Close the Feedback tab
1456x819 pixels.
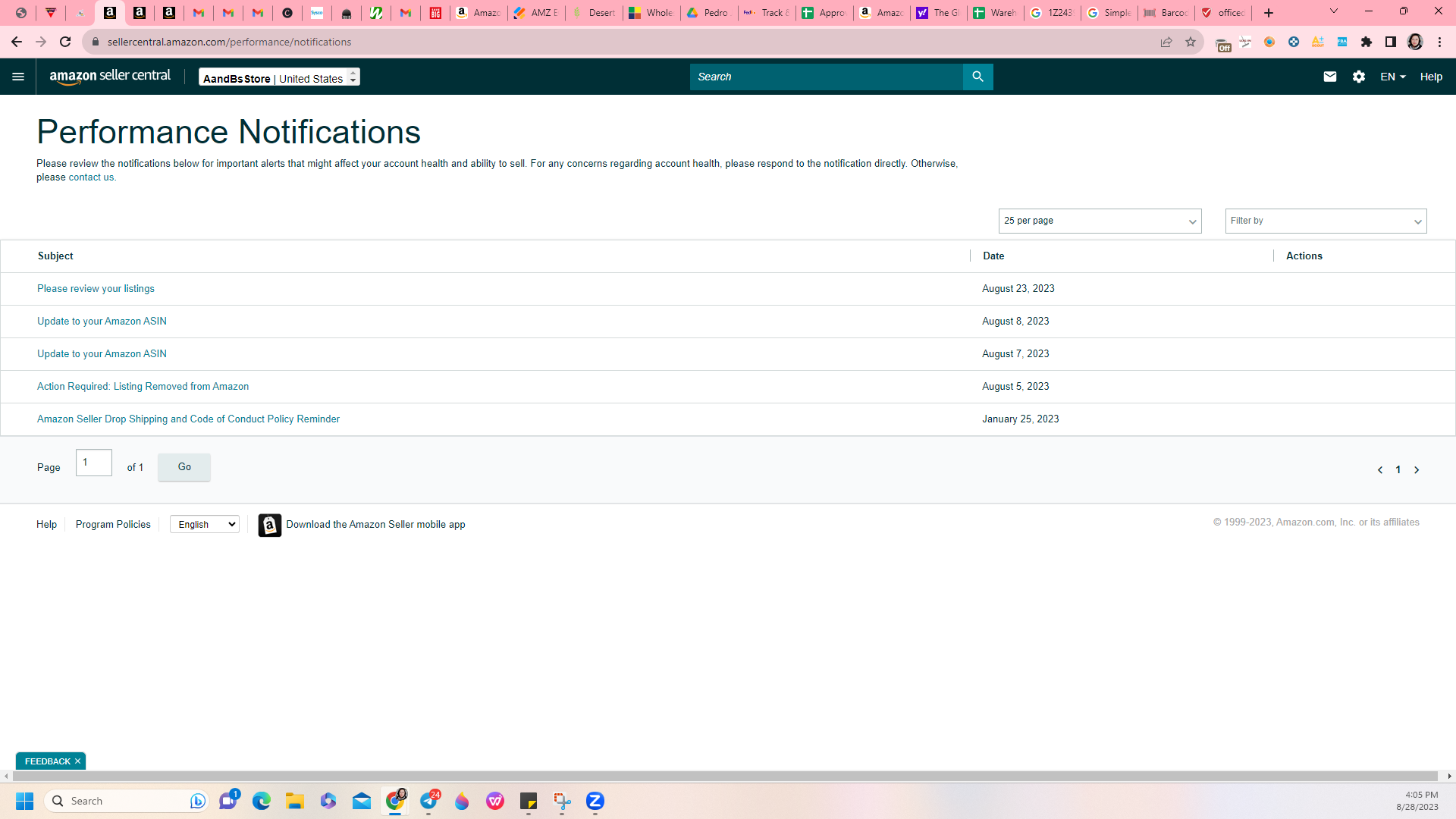pyautogui.click(x=77, y=761)
